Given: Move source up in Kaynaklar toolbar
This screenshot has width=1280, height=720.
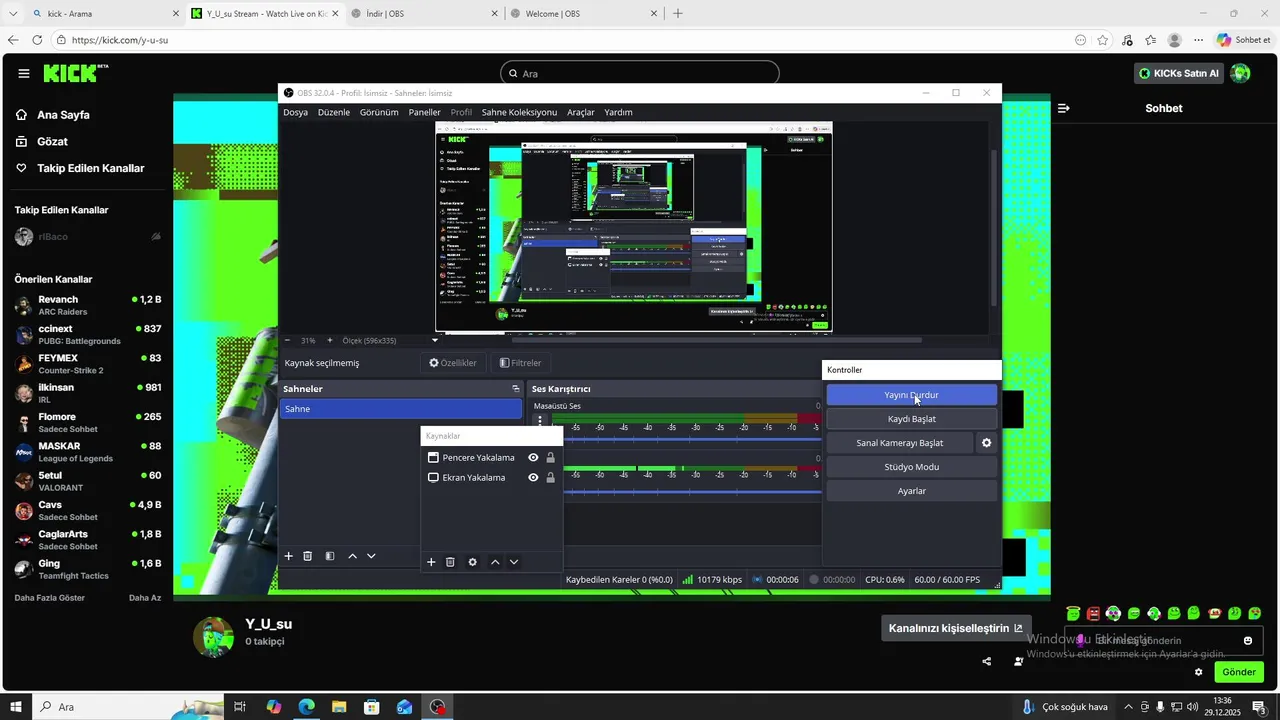Looking at the screenshot, I should pyautogui.click(x=495, y=562).
